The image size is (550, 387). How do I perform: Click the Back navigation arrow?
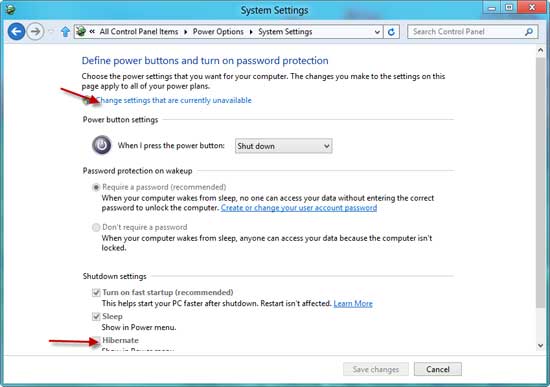click(16, 32)
